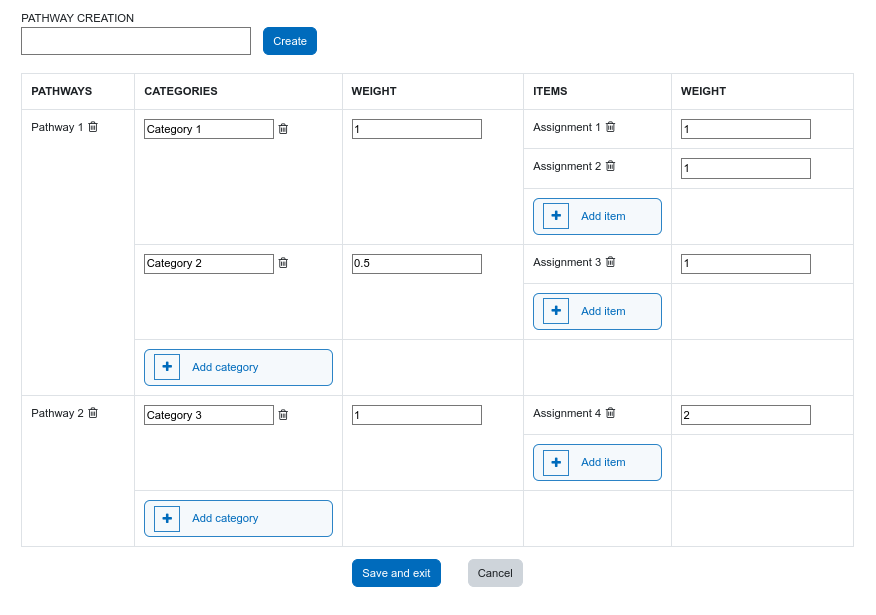Save and exit the pathway editor
The width and height of the screenshot is (876, 615).
coord(396,573)
